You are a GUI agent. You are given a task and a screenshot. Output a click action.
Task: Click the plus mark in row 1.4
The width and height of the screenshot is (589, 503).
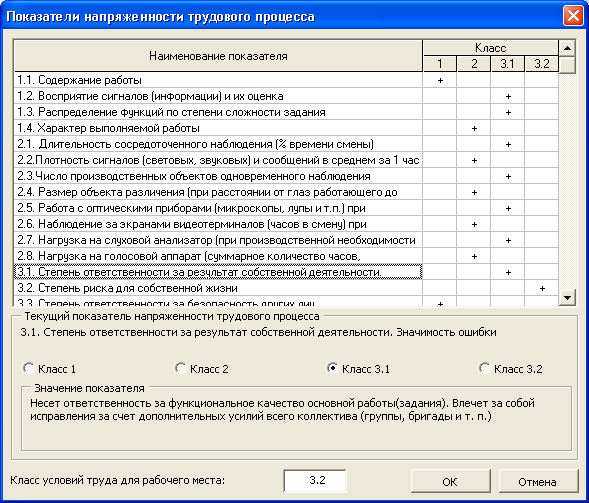point(474,128)
